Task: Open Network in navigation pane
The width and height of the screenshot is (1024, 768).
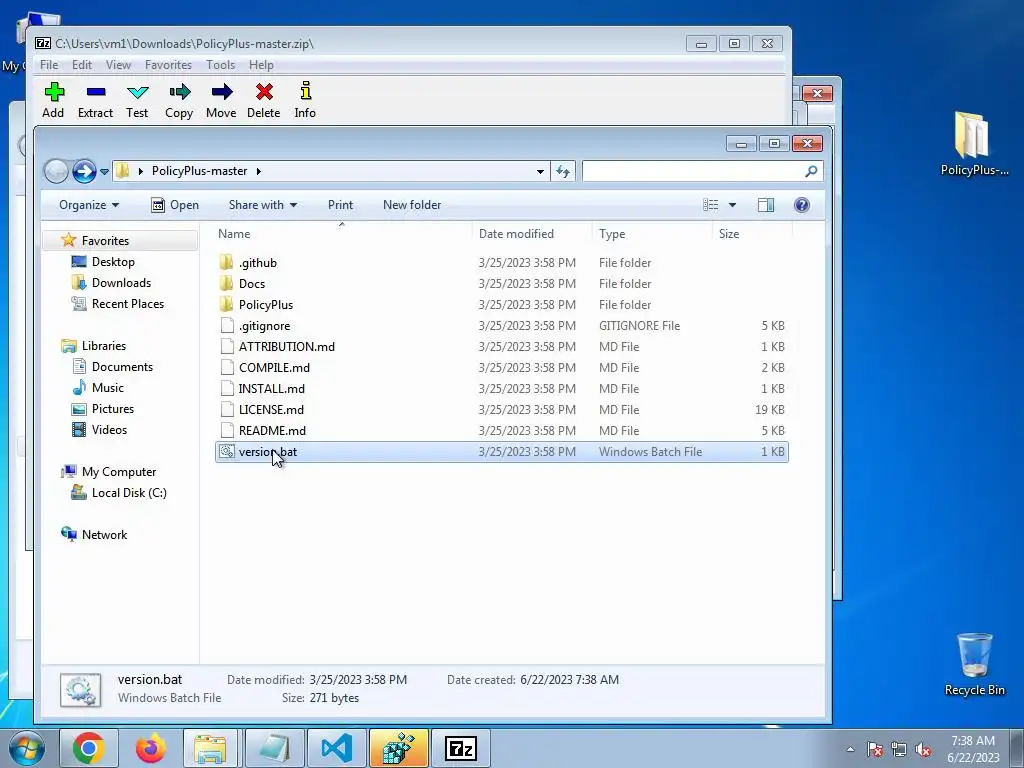Action: point(104,534)
